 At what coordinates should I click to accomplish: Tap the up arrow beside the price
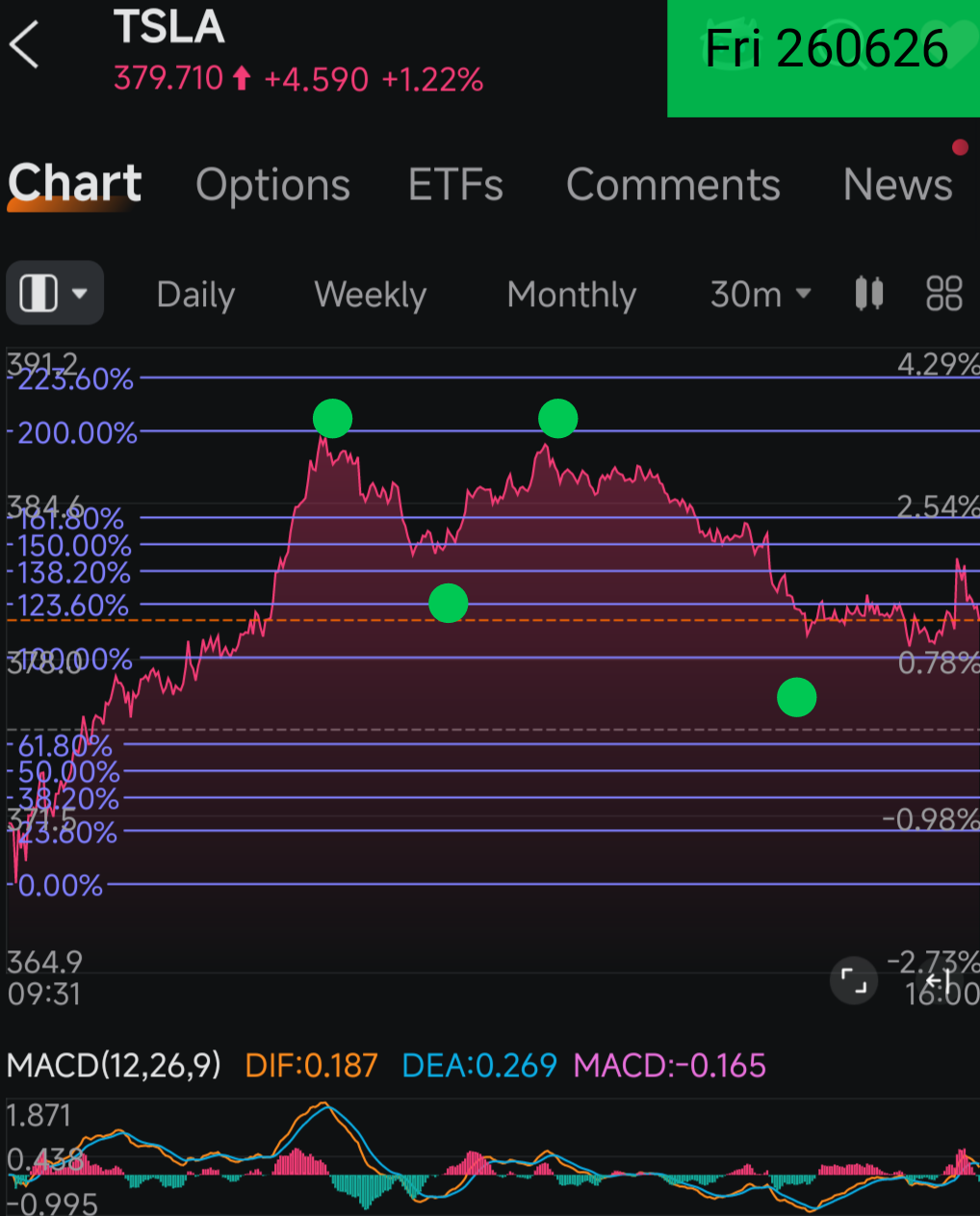243,78
